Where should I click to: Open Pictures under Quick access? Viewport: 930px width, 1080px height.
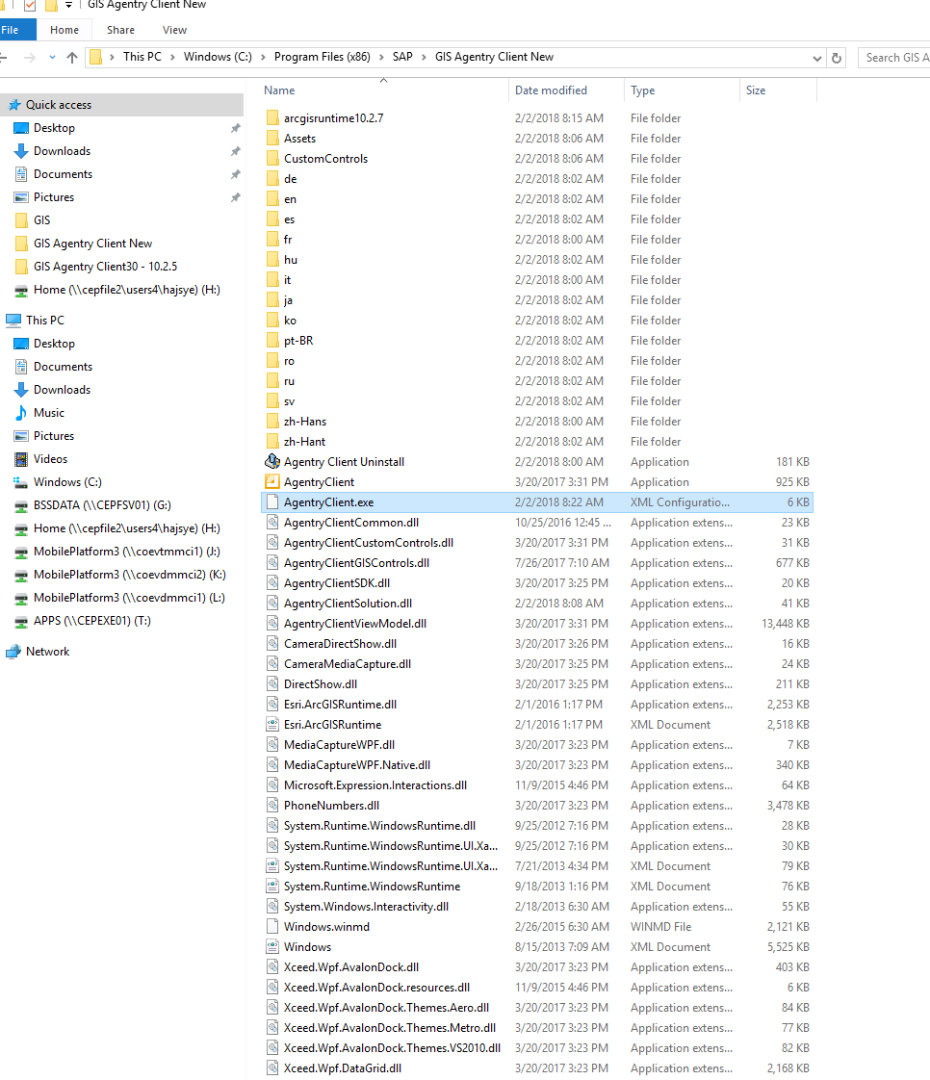54,197
